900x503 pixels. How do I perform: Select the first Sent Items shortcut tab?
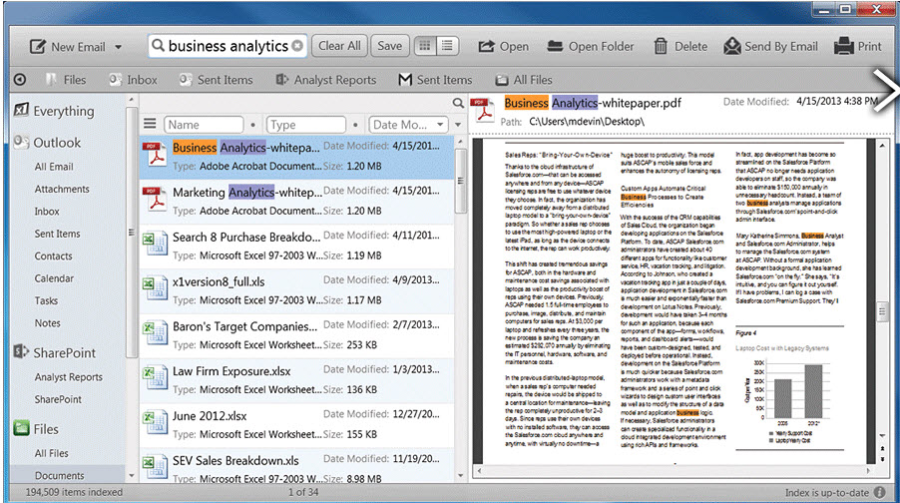(216, 80)
